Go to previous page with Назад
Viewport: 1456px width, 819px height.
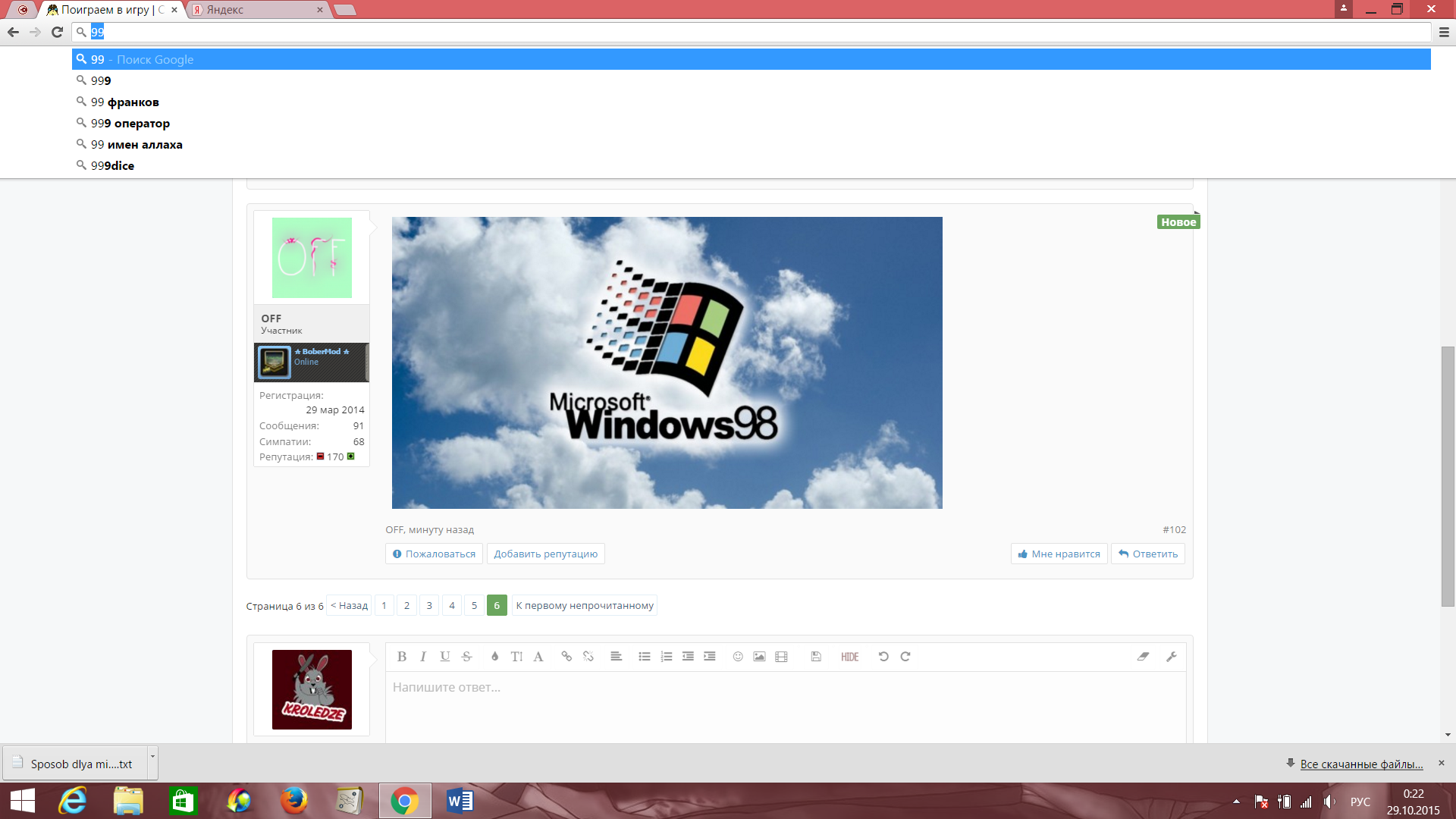pos(349,605)
